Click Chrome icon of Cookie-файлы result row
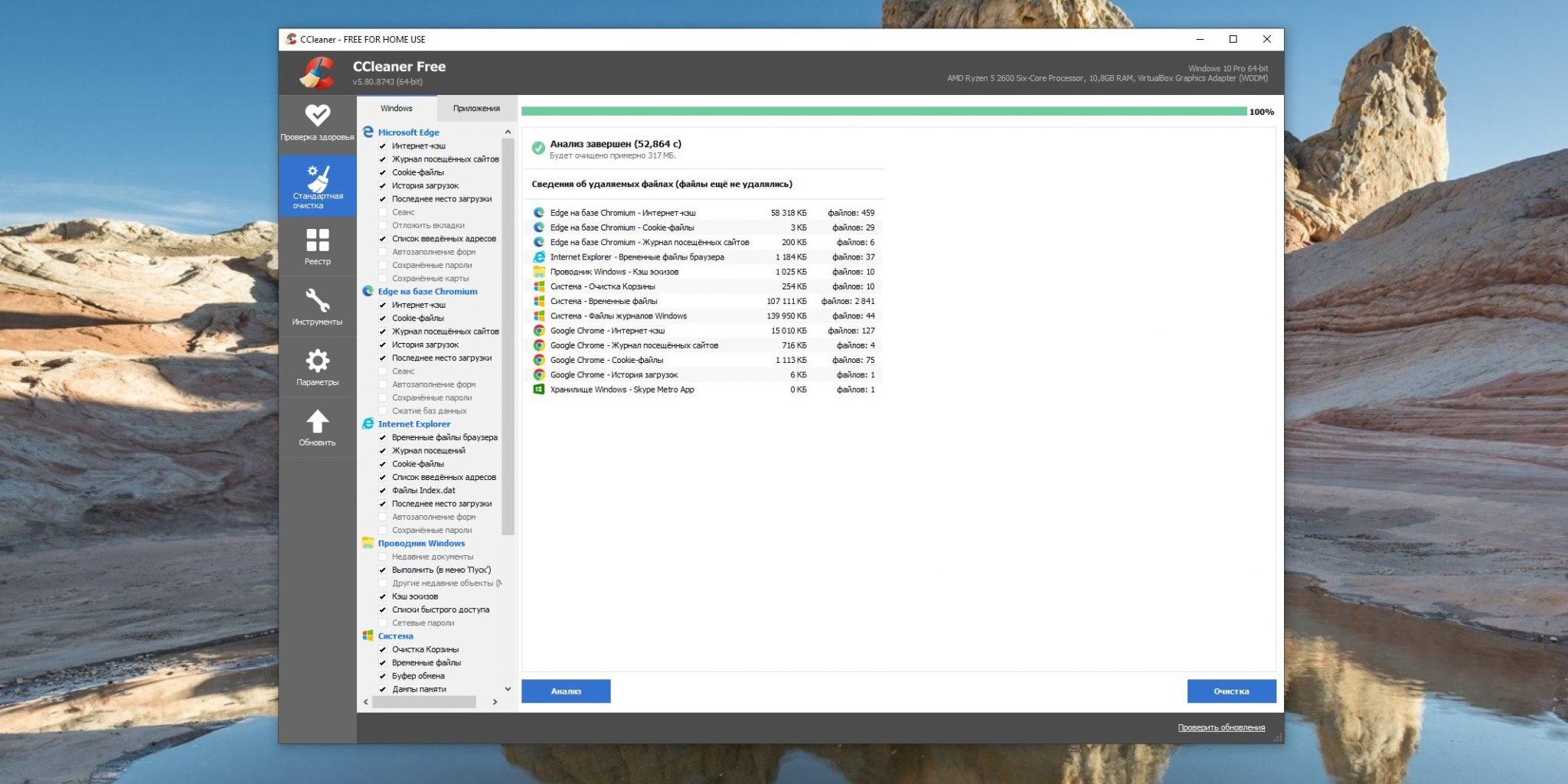This screenshot has height=784, width=1568. pos(539,360)
